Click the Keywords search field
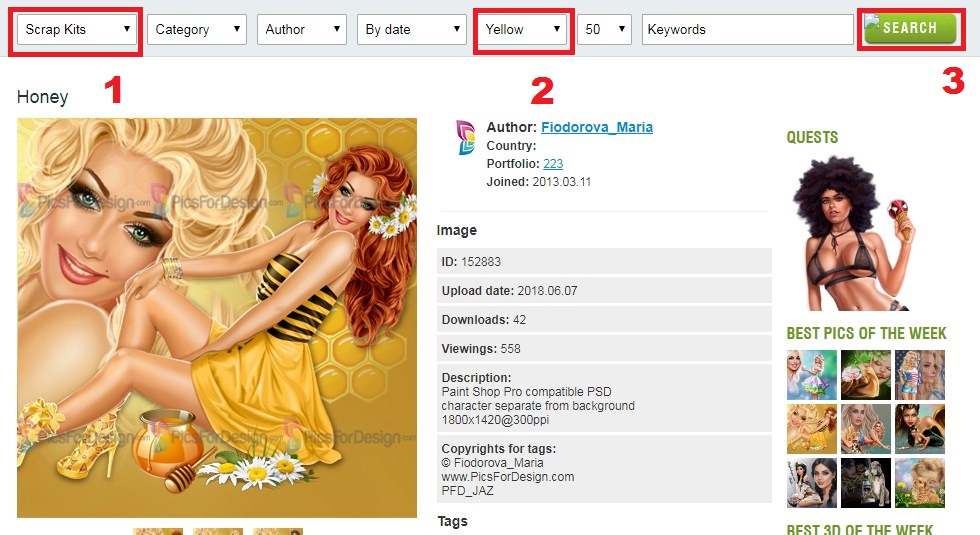 click(748, 29)
